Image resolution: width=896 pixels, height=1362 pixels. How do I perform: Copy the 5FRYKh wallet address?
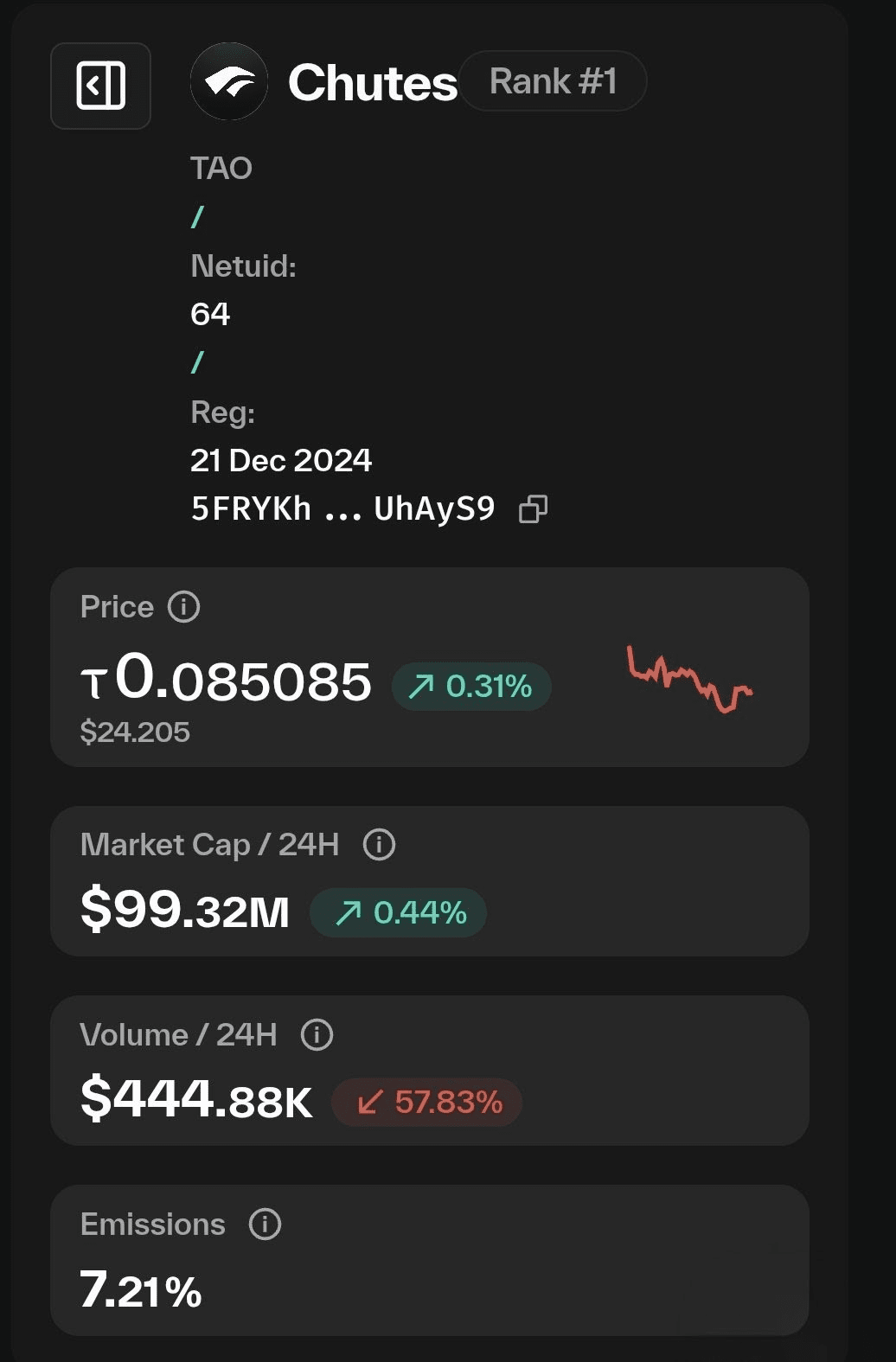(533, 509)
